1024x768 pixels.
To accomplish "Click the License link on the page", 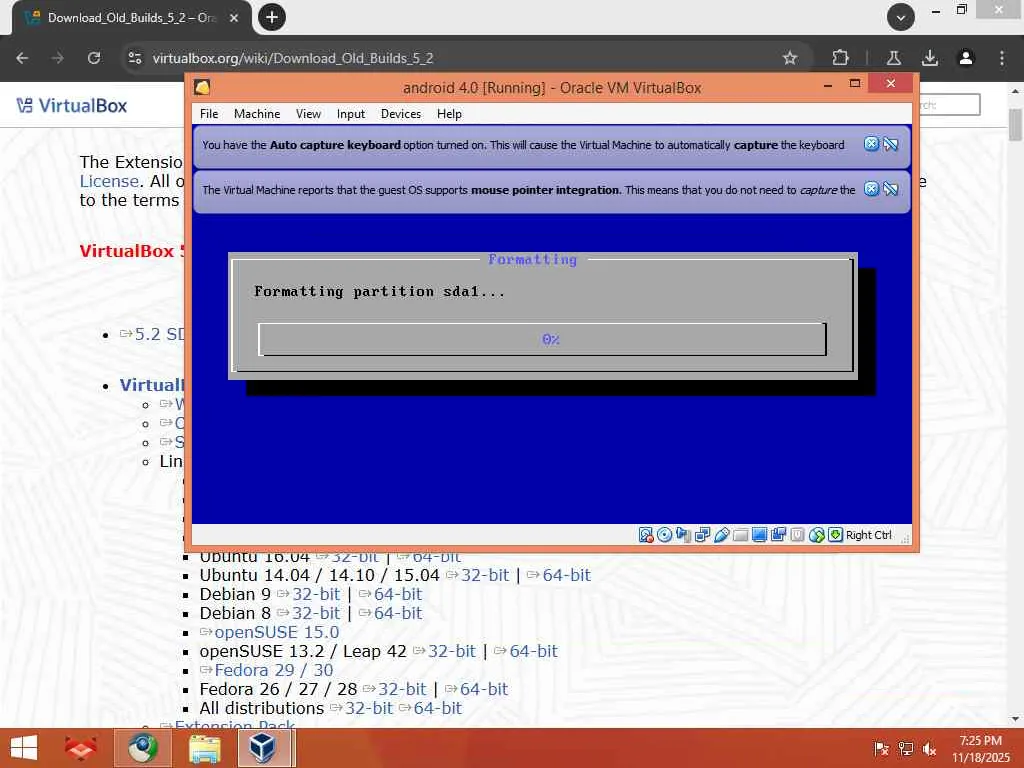I will coord(109,181).
